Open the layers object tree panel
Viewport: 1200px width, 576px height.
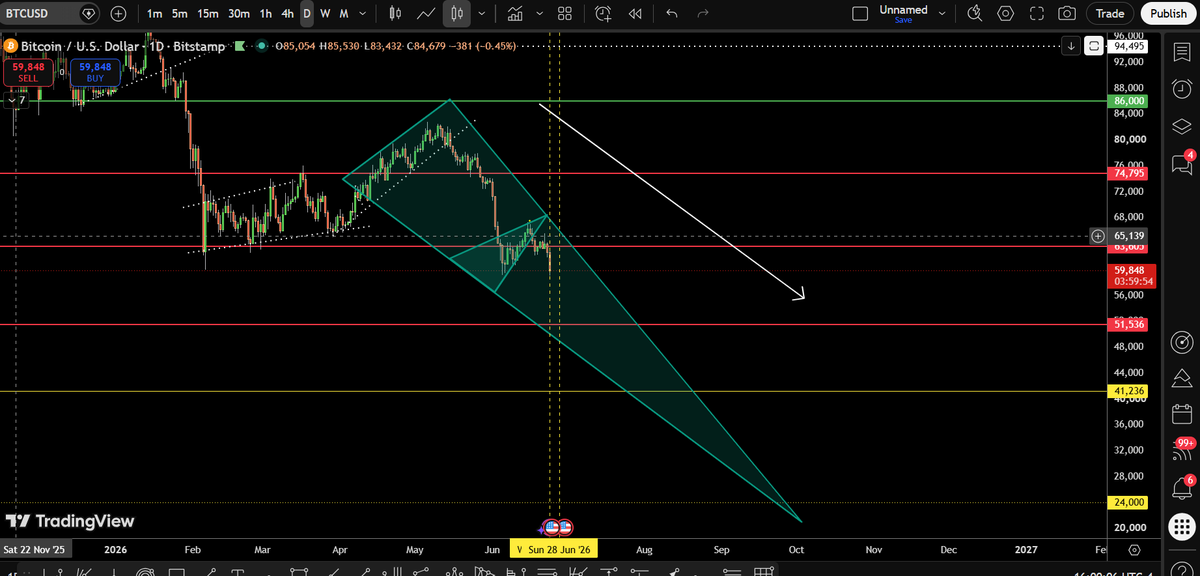[1182, 127]
